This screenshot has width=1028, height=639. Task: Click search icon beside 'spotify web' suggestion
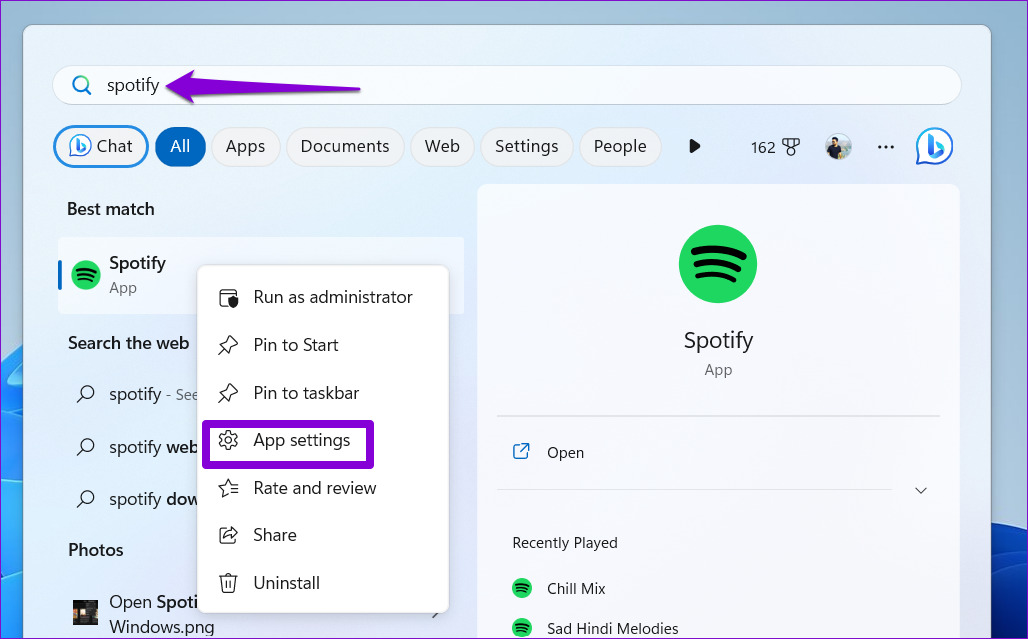point(86,447)
